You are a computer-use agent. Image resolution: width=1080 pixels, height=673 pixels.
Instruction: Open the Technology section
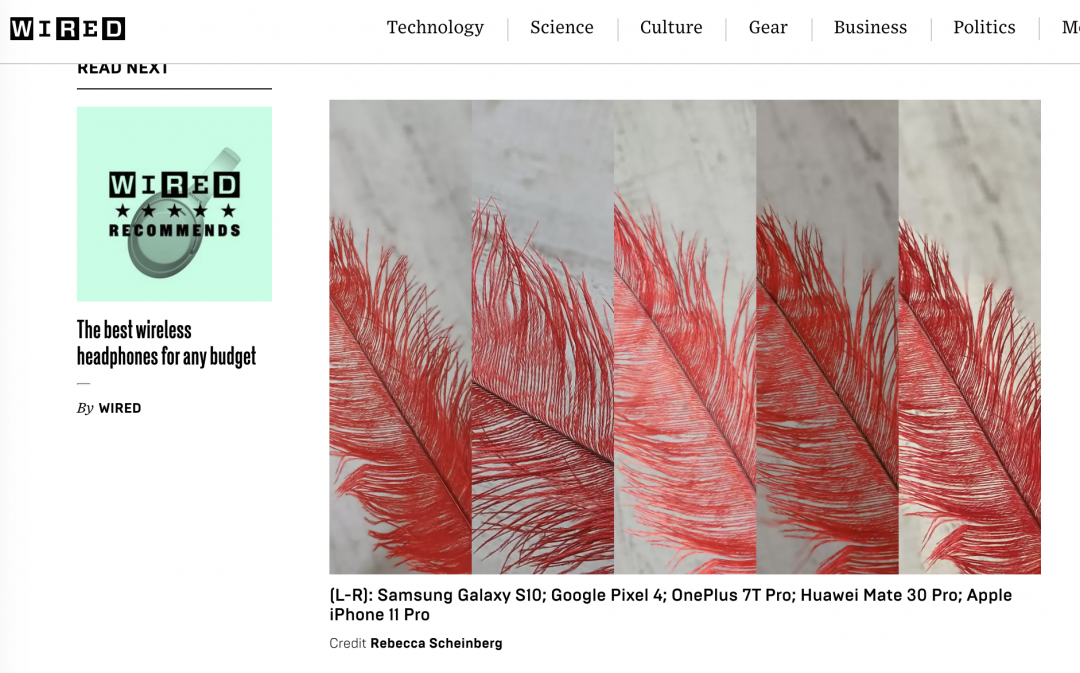pos(435,28)
